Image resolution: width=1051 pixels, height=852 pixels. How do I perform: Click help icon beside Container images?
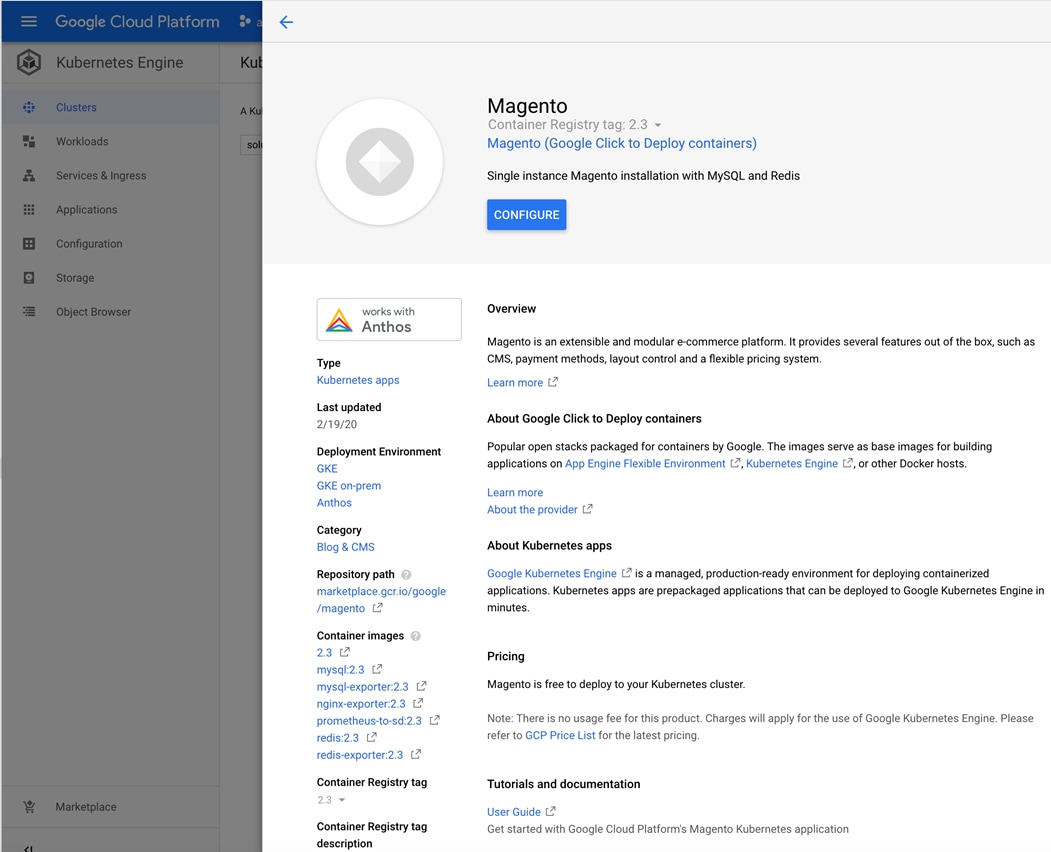coord(416,635)
